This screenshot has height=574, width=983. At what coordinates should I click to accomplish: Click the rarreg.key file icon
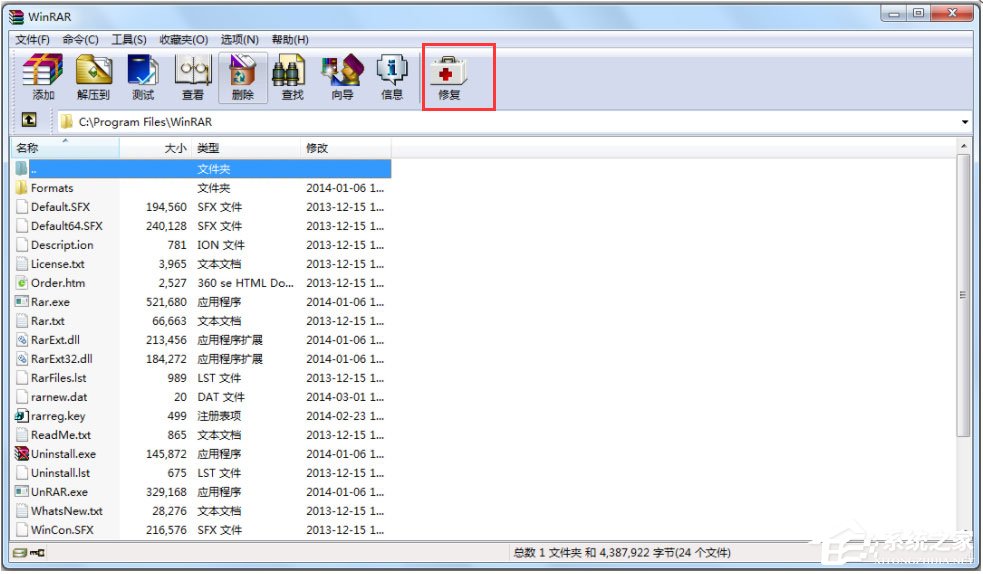pyautogui.click(x=21, y=415)
